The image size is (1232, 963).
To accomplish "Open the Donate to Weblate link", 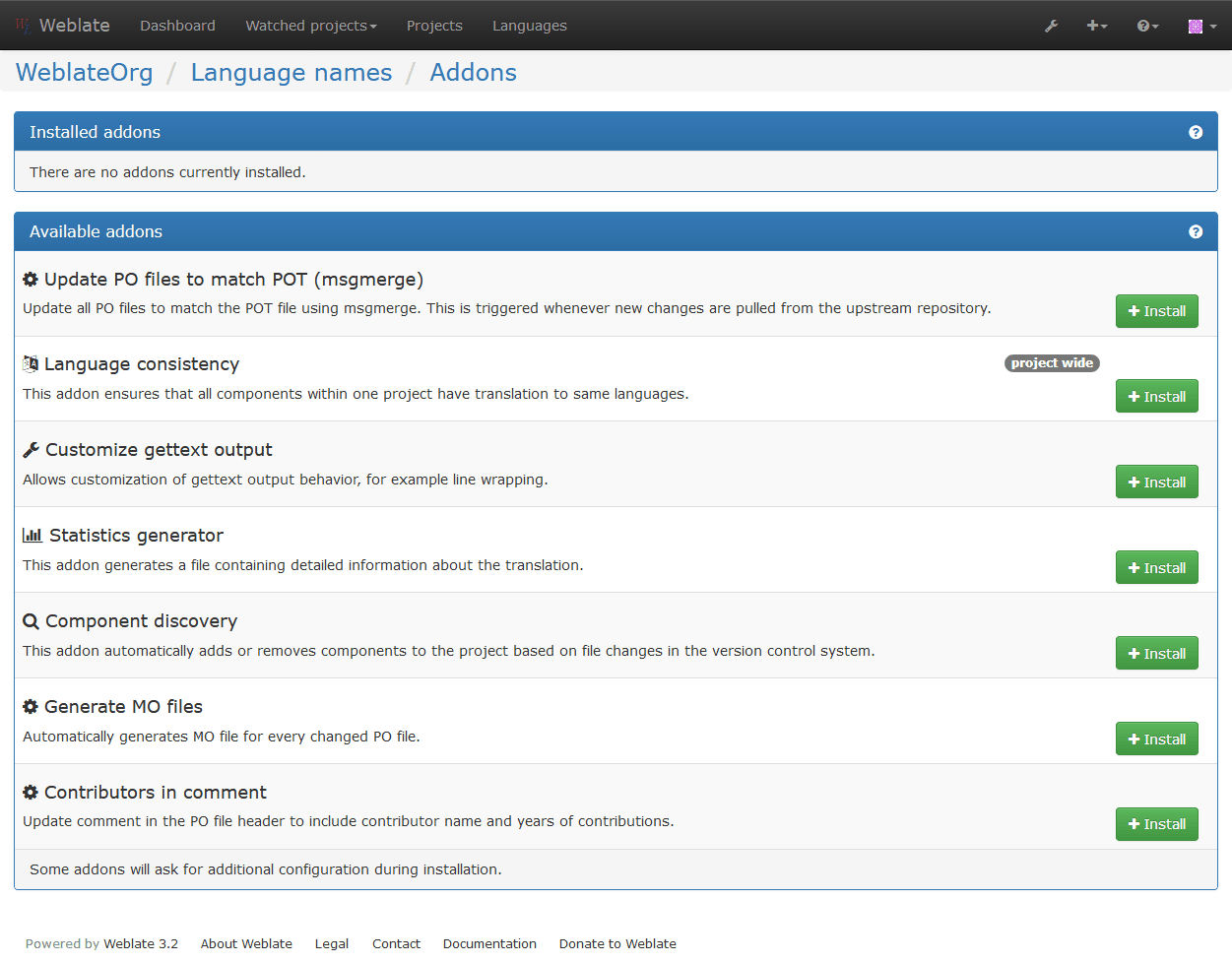I will (x=617, y=943).
